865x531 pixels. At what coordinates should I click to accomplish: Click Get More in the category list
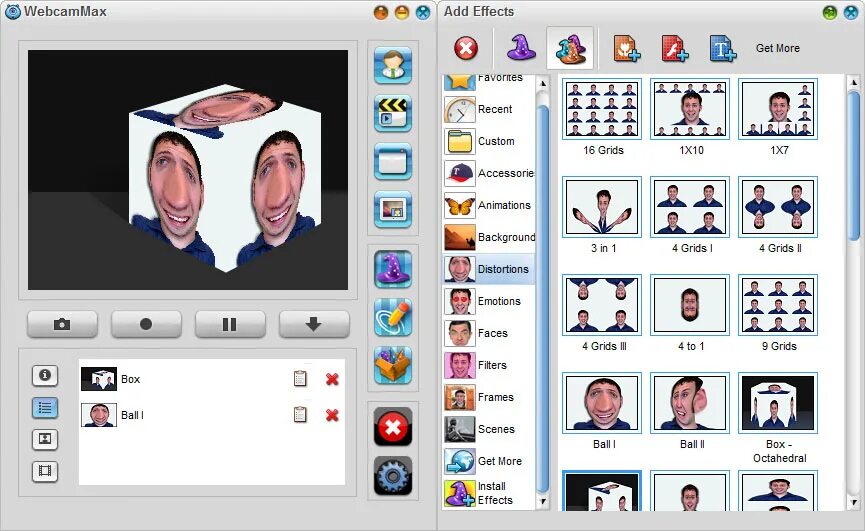488,461
